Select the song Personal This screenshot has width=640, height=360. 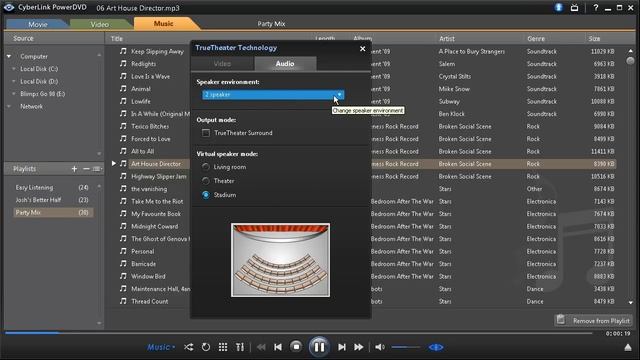142,251
